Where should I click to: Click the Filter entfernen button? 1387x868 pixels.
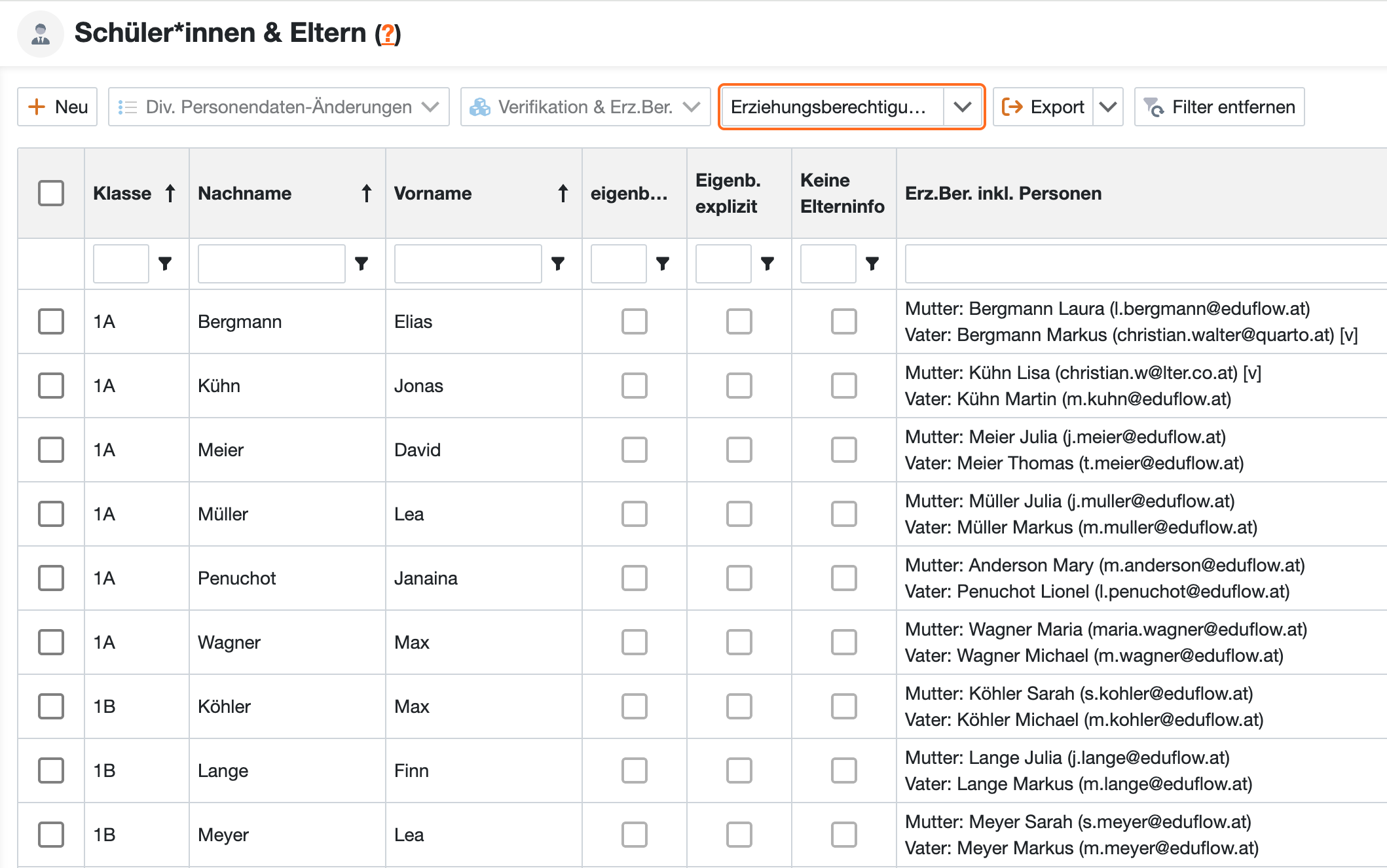click(1219, 107)
